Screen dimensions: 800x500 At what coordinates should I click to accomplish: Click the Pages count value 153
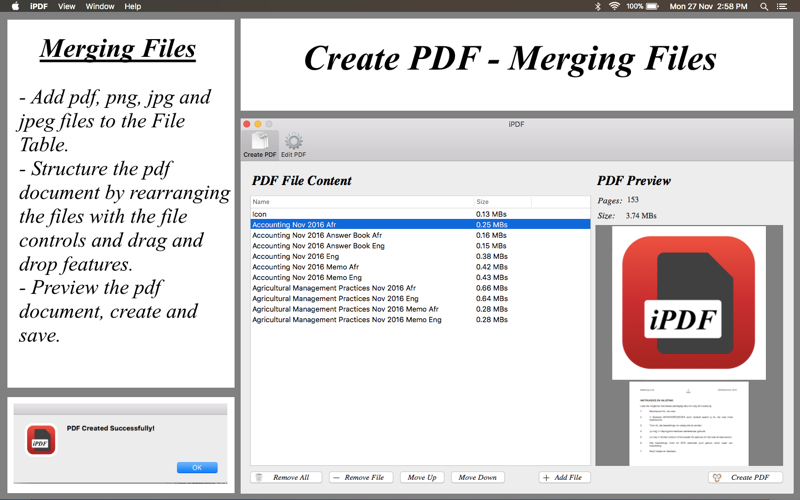pos(633,199)
